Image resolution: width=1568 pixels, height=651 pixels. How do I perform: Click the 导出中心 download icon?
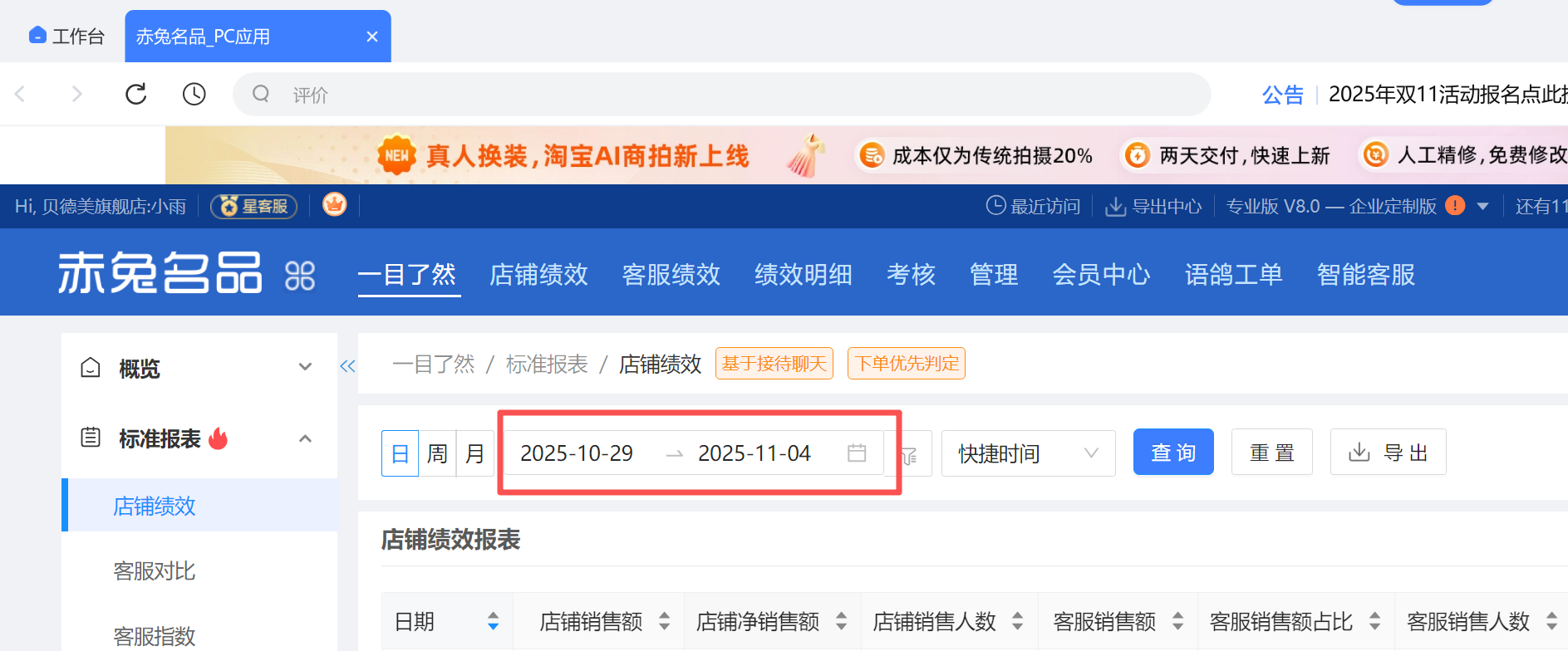(x=1115, y=206)
